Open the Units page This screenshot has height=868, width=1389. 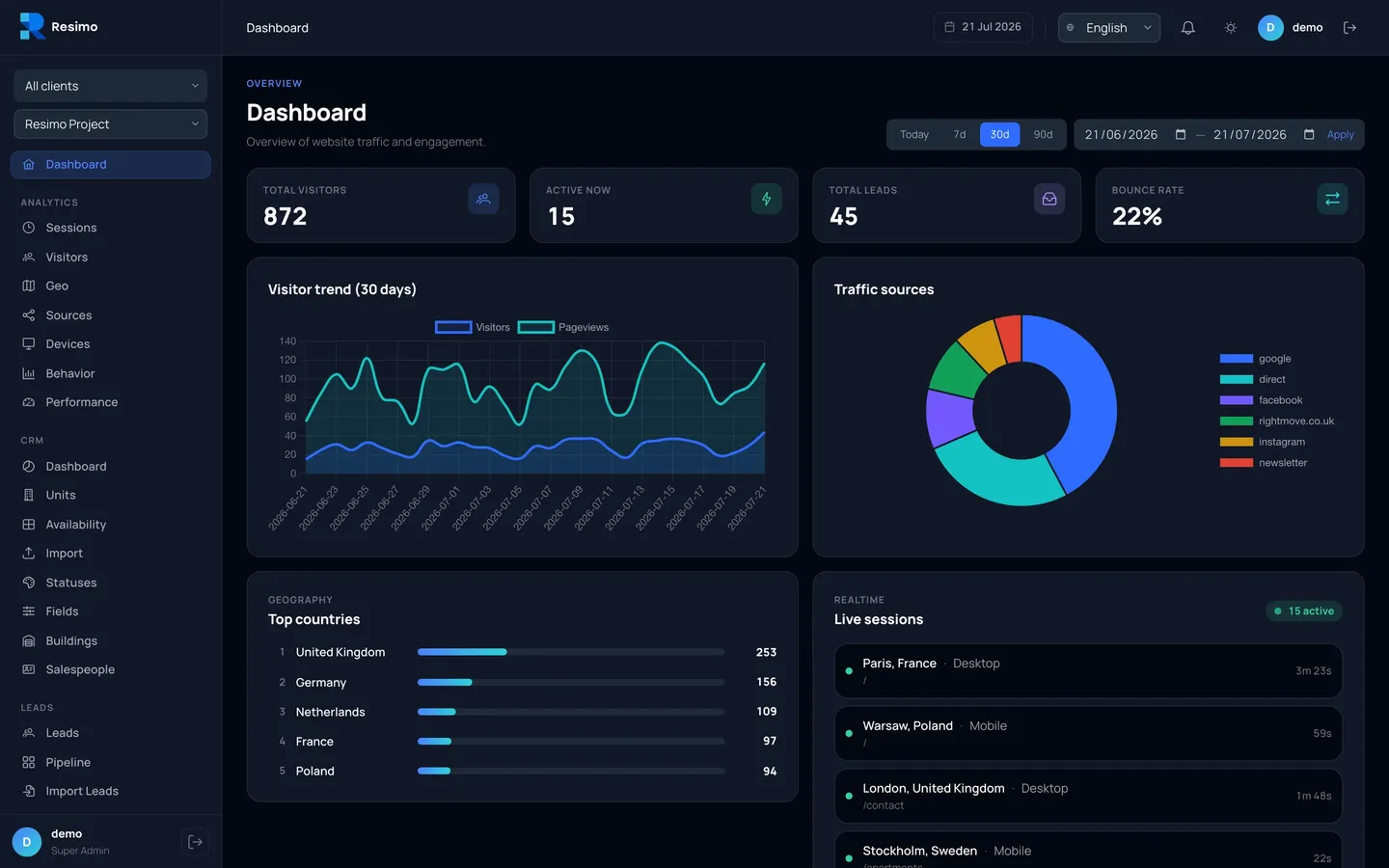tap(111, 495)
